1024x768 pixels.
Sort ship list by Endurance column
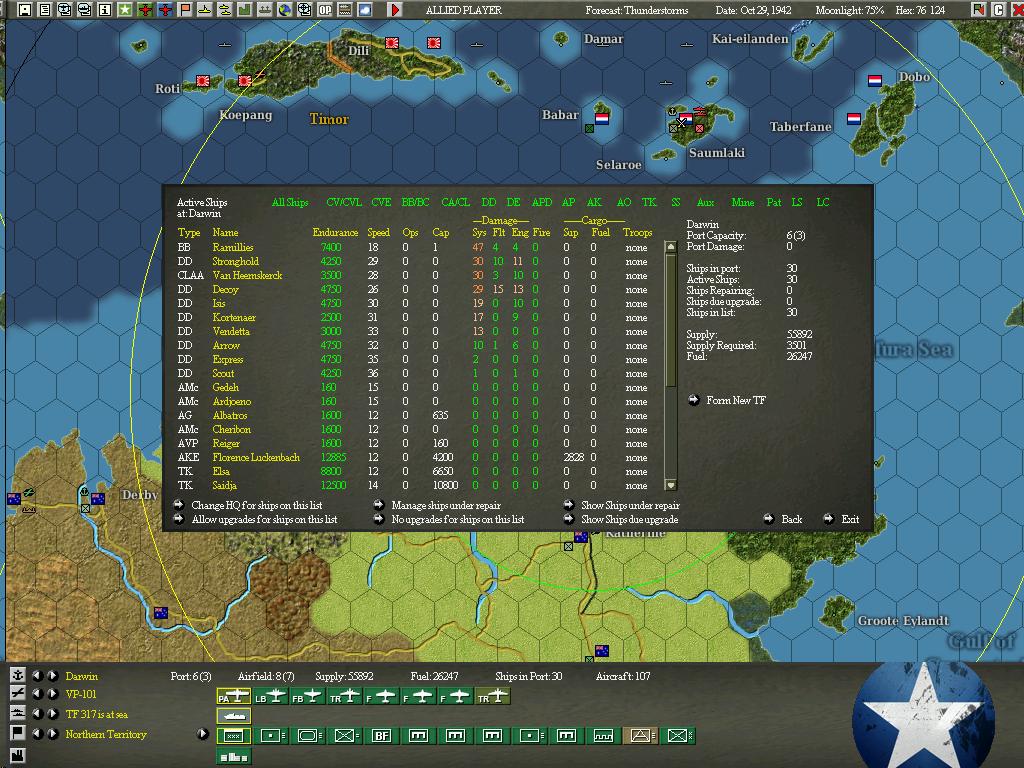coord(335,232)
